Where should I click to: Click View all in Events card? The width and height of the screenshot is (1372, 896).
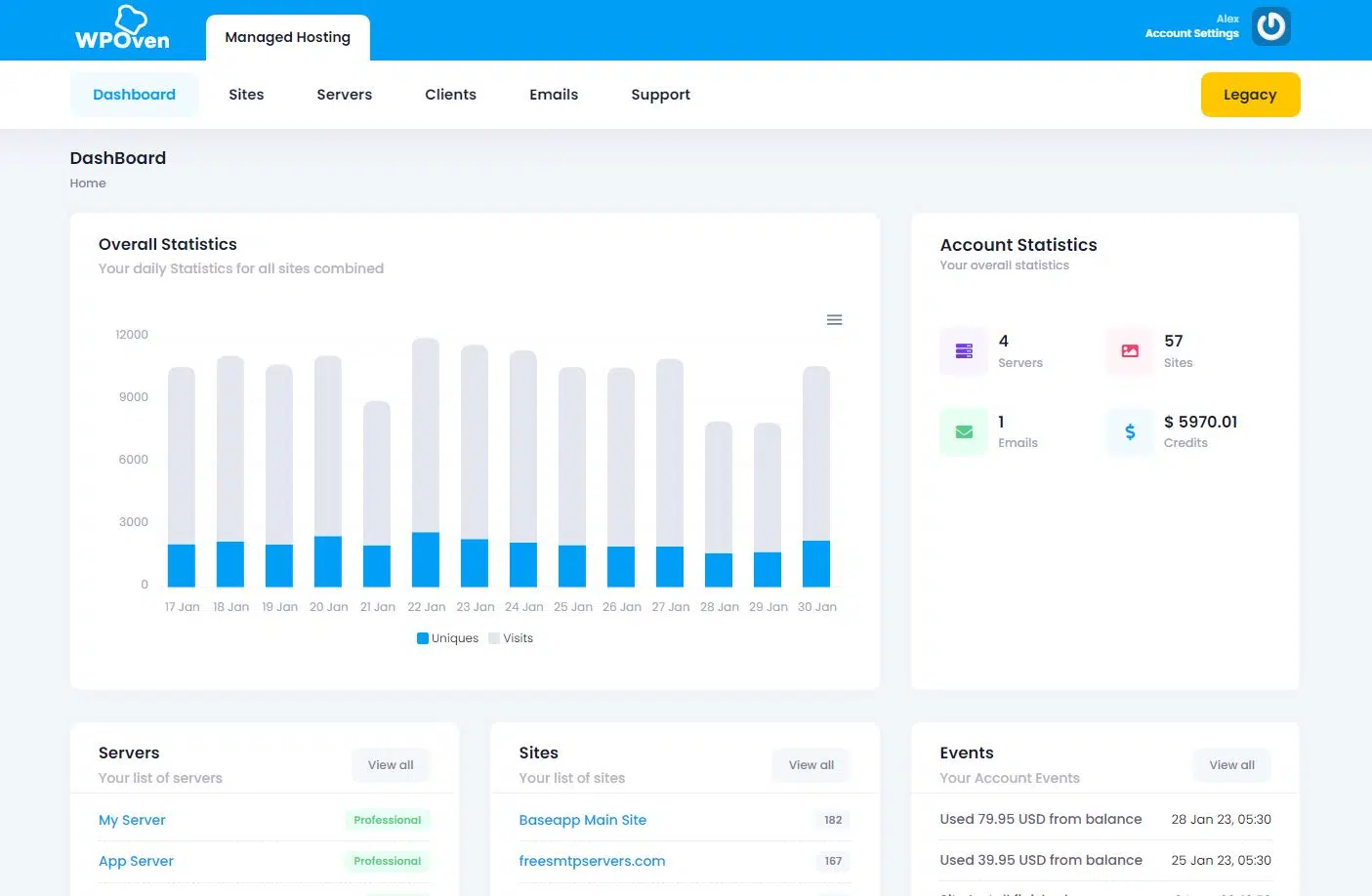1231,765
